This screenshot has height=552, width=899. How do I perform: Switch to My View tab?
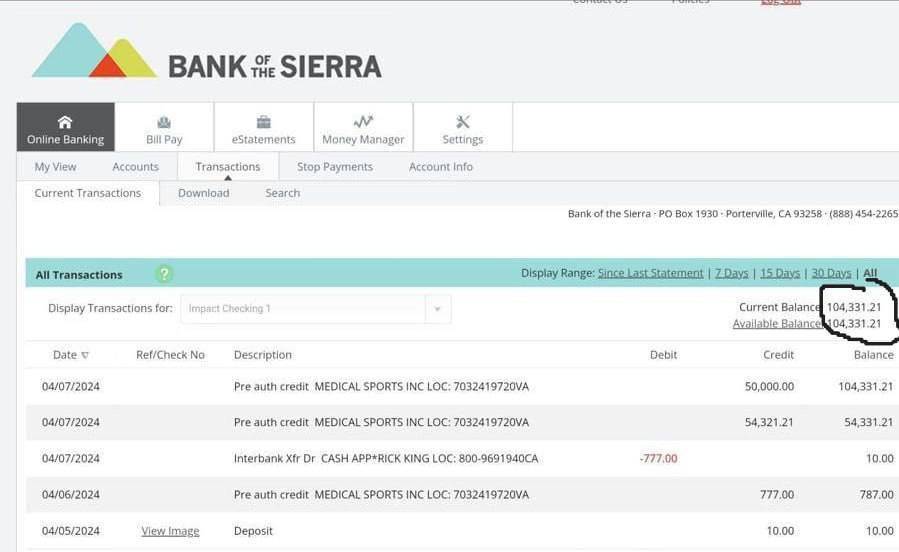click(55, 167)
